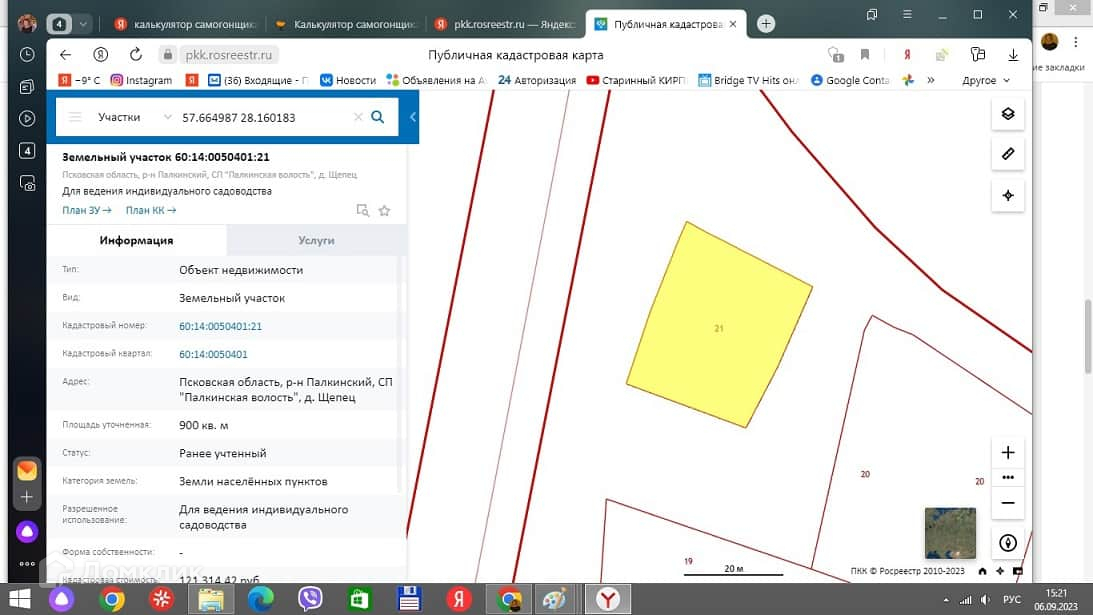Image resolution: width=1093 pixels, height=615 pixels.
Task: Select the ruler measurement tool
Action: (x=1007, y=154)
